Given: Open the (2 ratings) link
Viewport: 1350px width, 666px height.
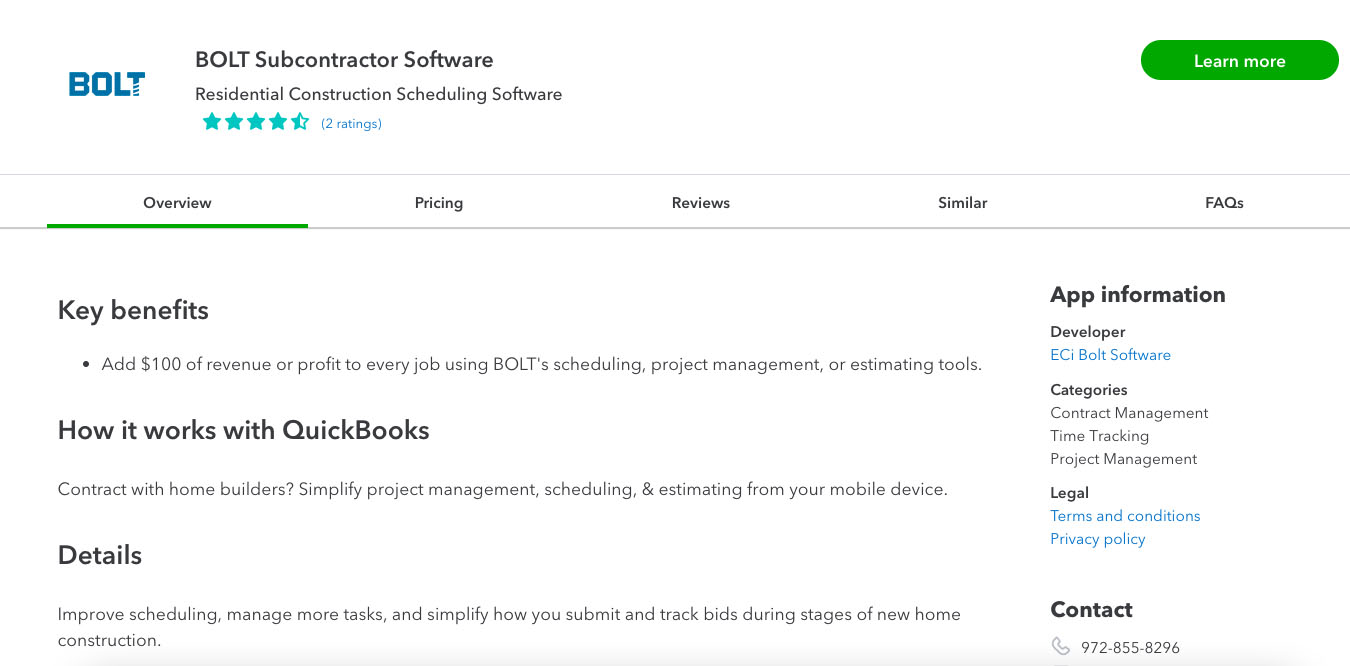Looking at the screenshot, I should coord(351,124).
